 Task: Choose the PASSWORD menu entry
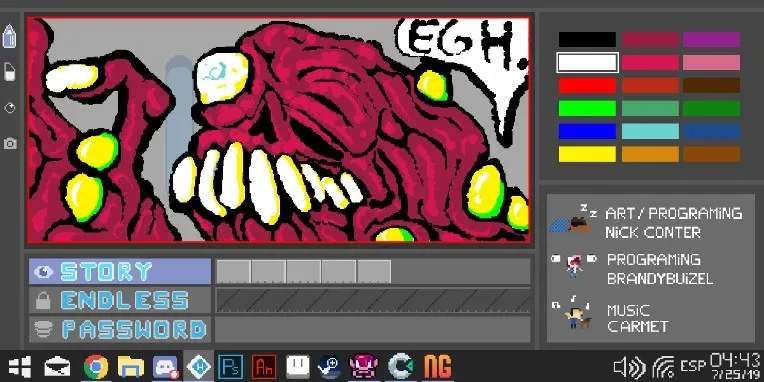[120, 329]
